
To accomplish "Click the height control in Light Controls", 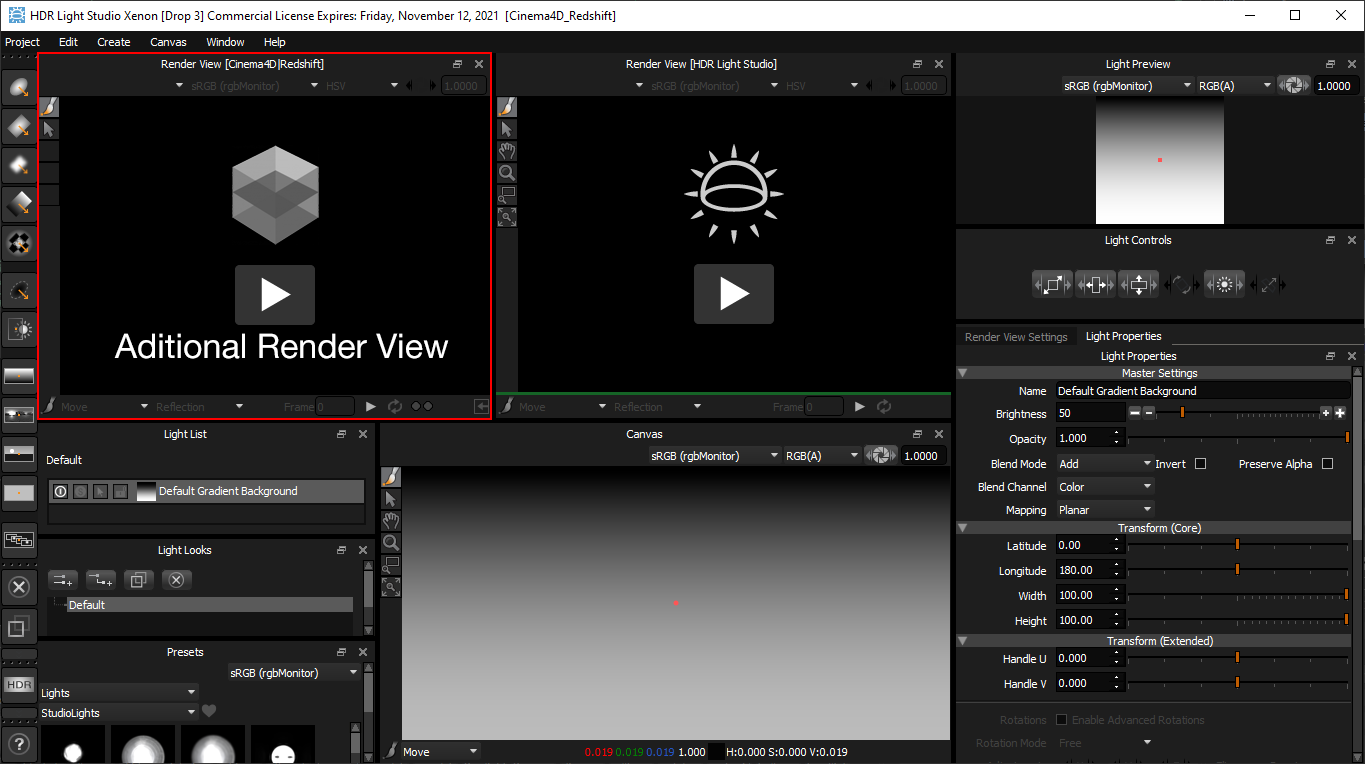I will click(1138, 285).
